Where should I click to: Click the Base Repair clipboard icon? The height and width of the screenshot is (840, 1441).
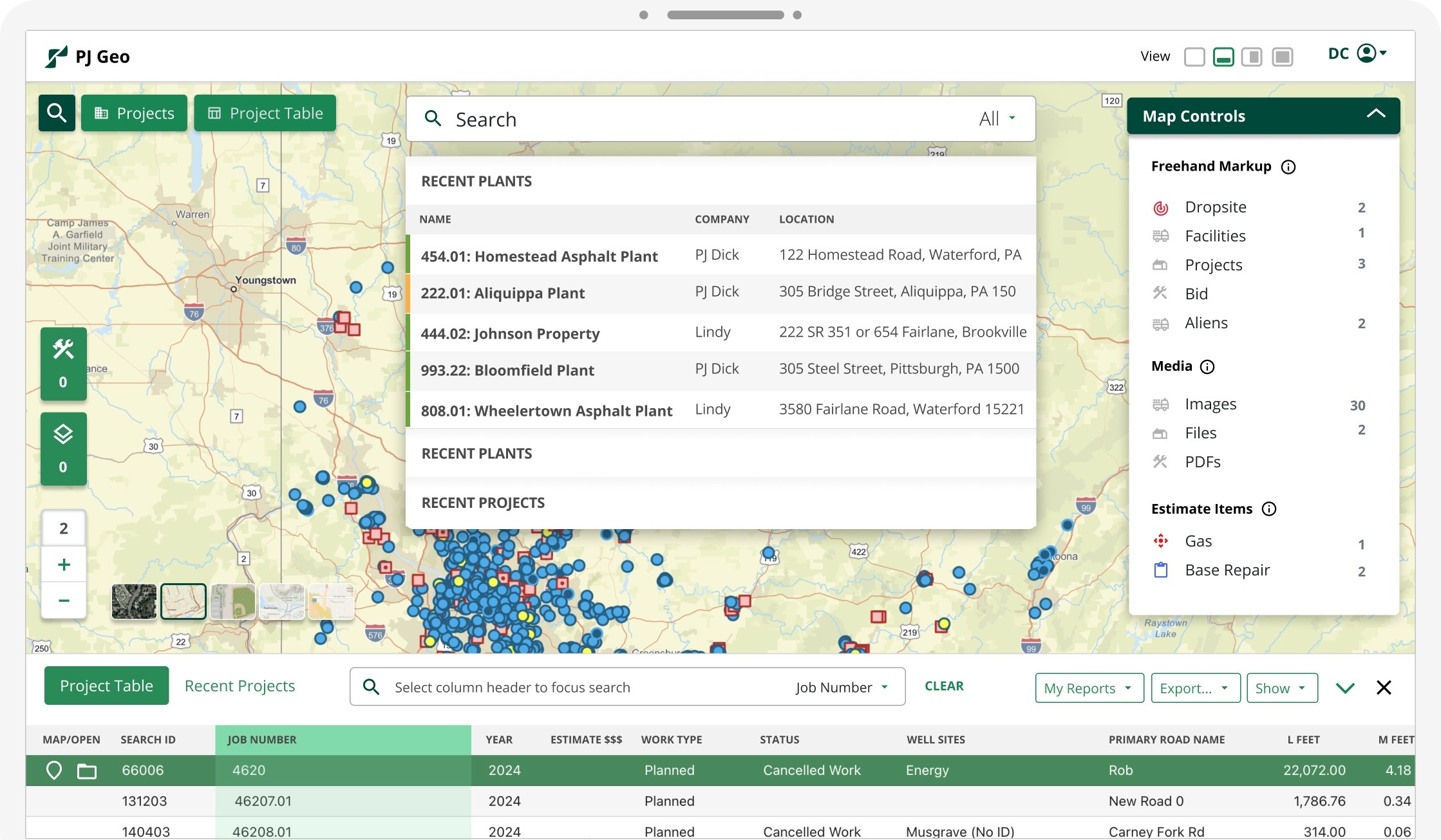point(1161,570)
